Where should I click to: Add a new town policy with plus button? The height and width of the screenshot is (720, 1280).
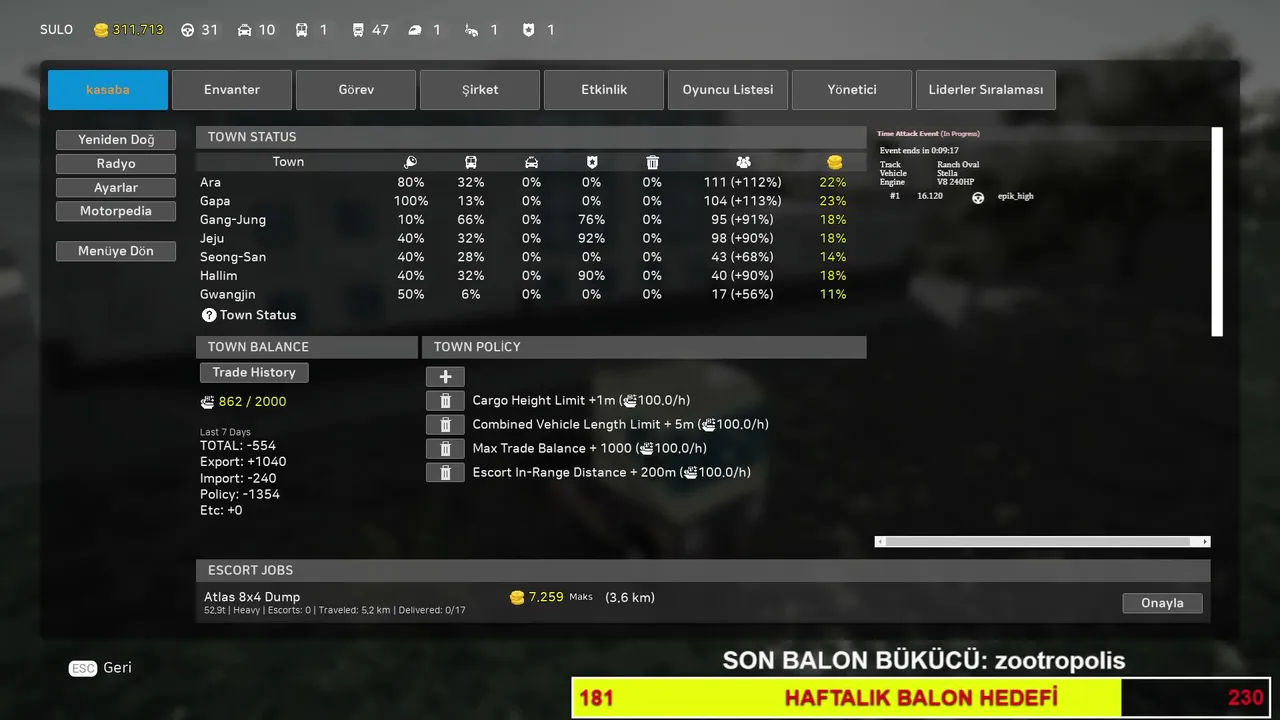coord(445,377)
